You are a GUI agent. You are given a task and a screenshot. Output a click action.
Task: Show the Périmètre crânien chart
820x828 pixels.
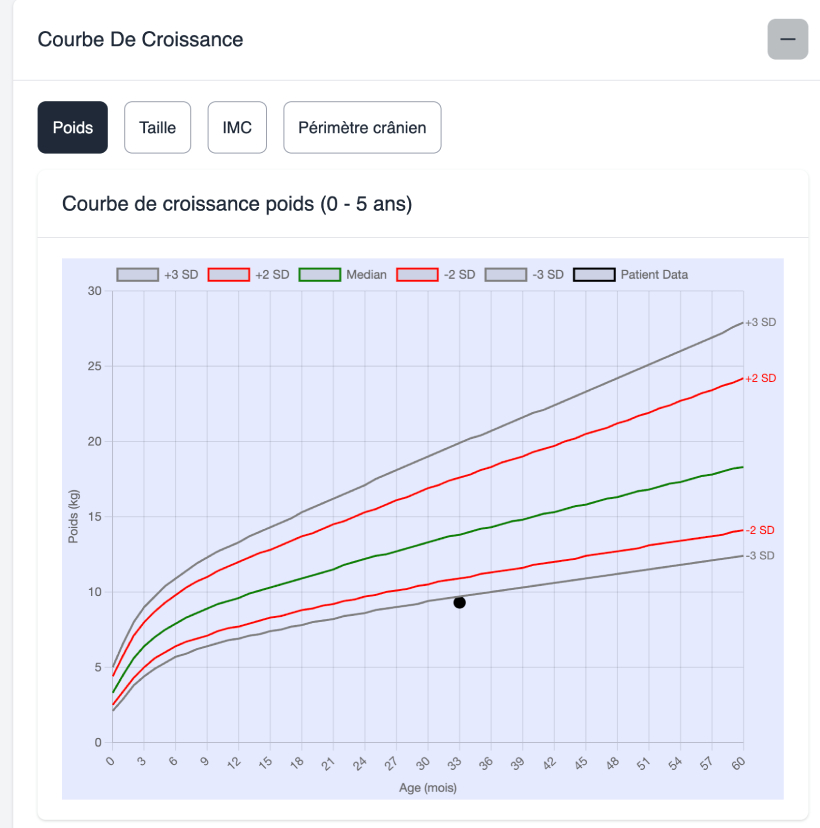(362, 127)
